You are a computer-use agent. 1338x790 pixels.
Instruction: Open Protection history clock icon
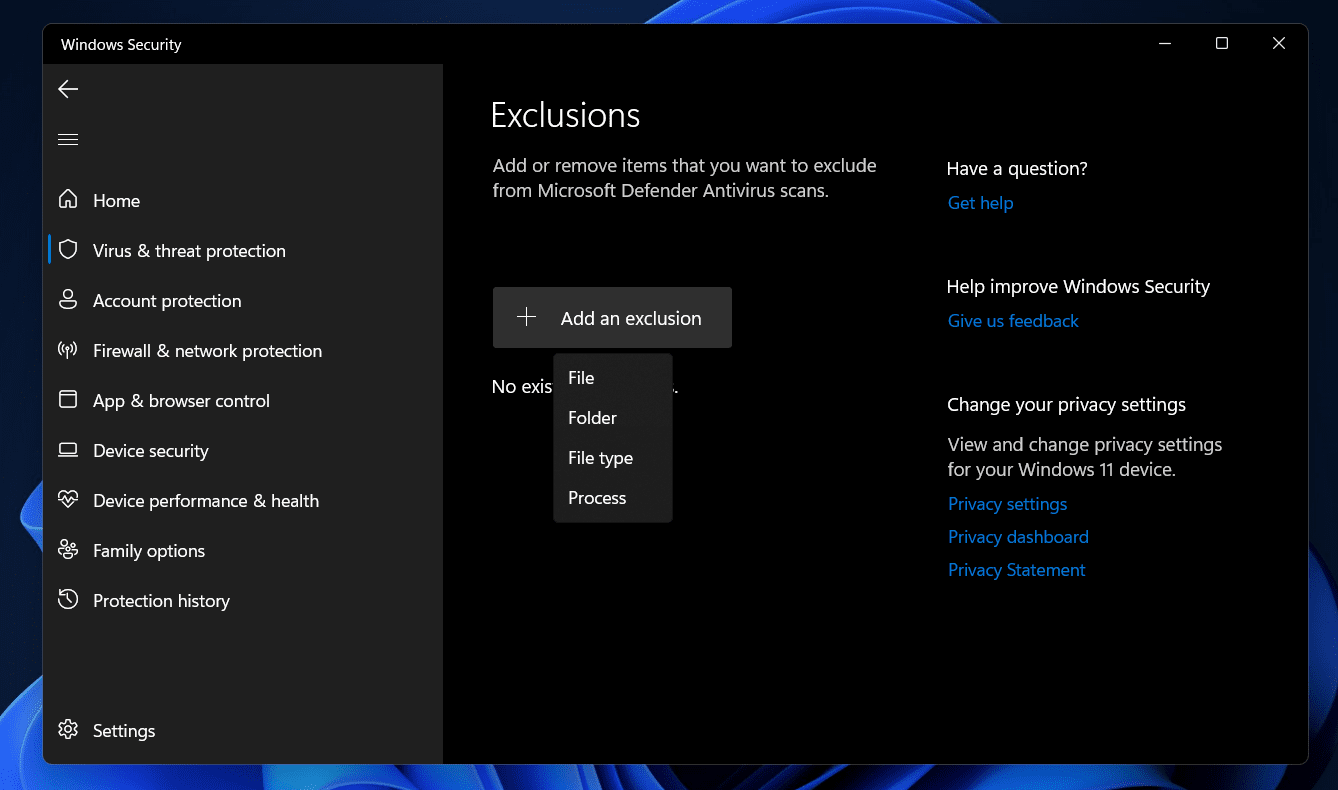tap(68, 600)
